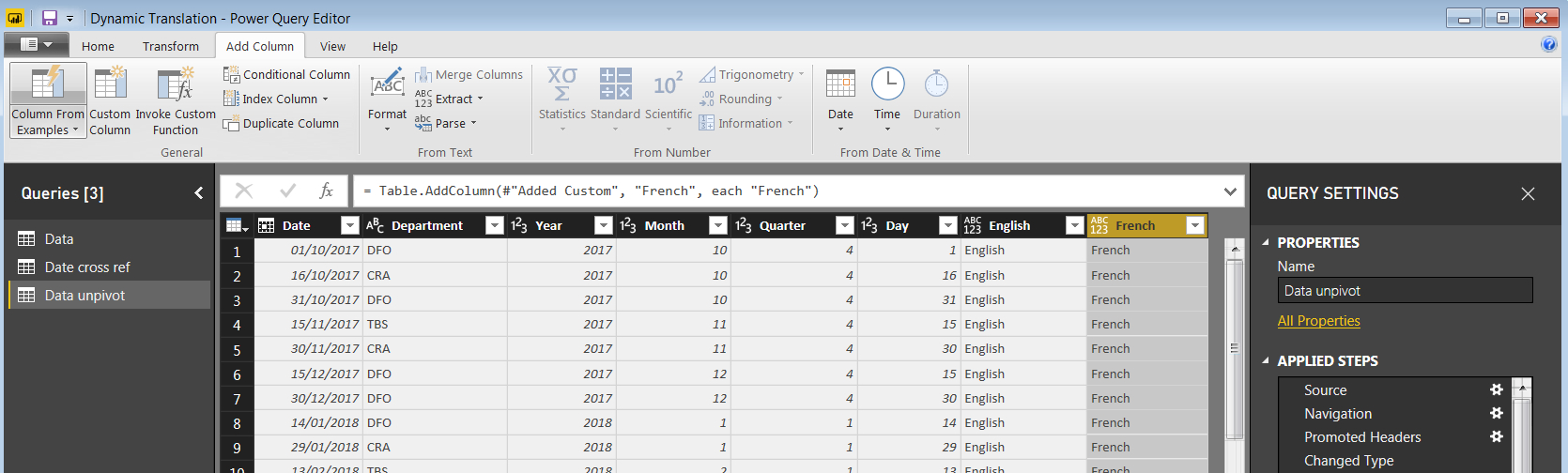
Task: Click the fx formula icon
Action: tap(326, 191)
